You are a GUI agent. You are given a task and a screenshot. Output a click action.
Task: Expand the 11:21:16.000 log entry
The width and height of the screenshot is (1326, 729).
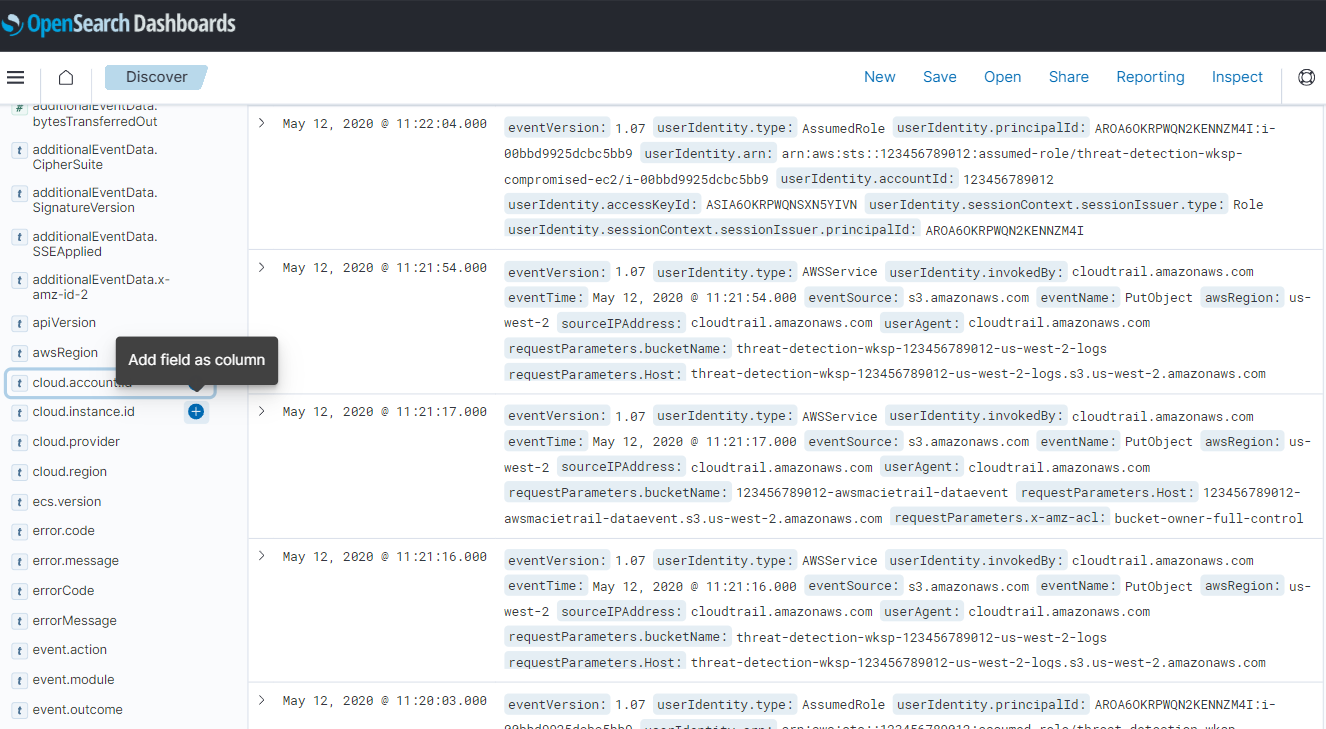pos(262,556)
